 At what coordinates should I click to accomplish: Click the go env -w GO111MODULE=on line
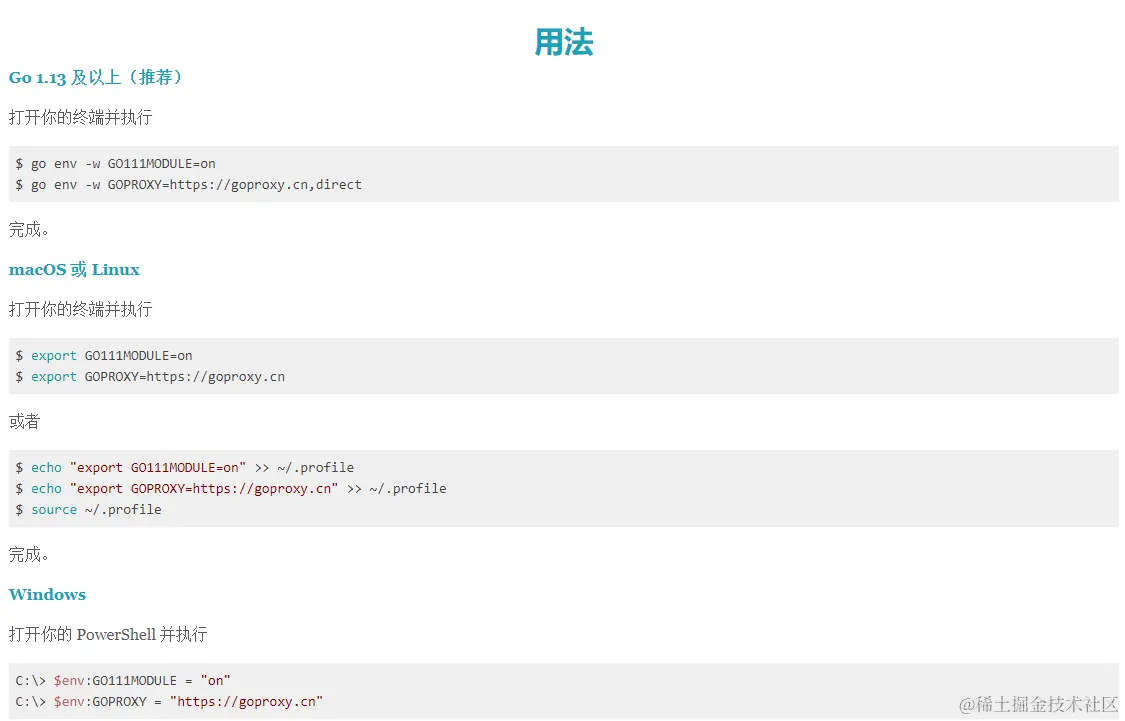(x=116, y=164)
